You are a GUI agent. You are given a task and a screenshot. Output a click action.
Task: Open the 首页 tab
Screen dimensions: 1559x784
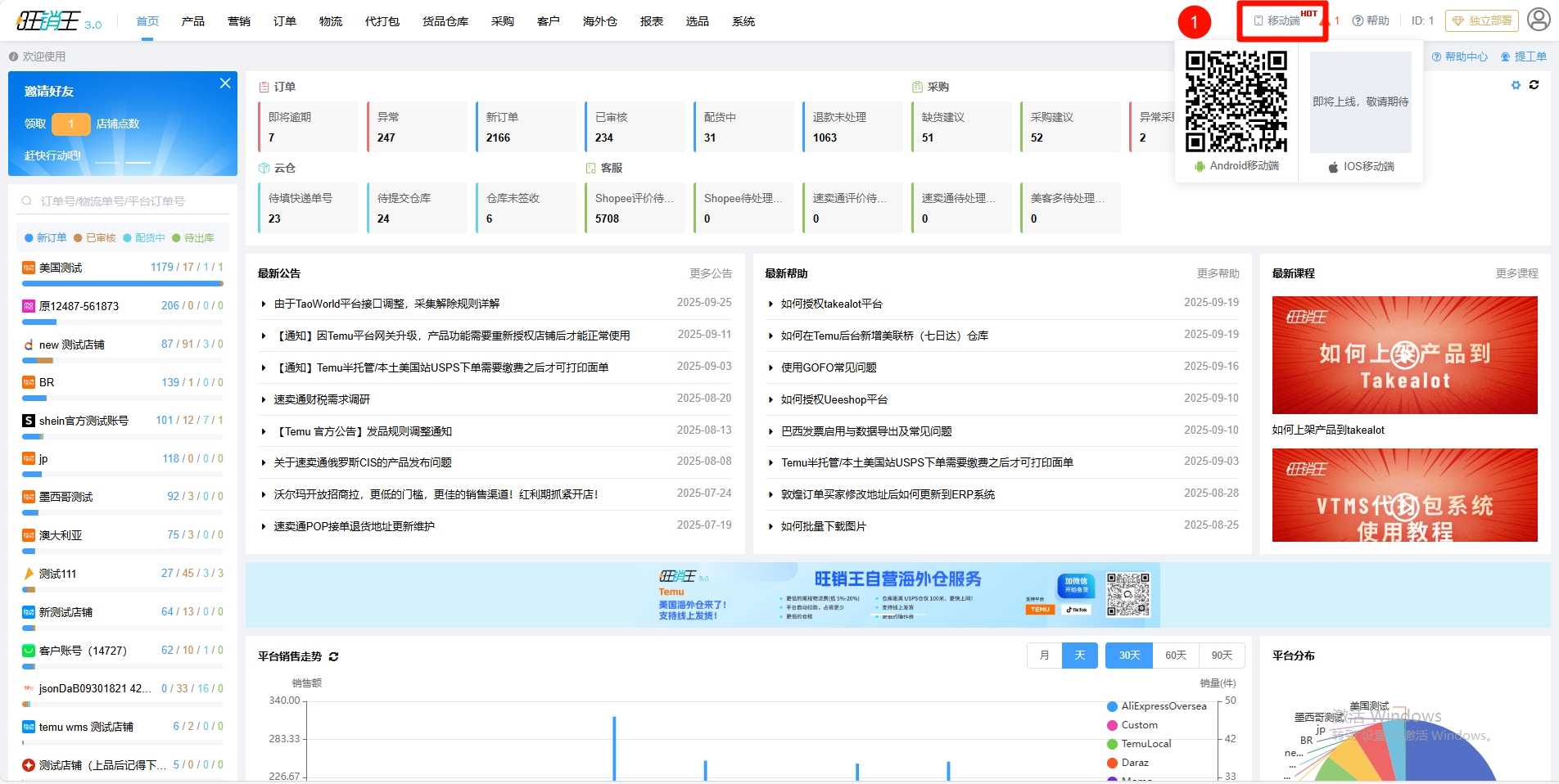(147, 21)
